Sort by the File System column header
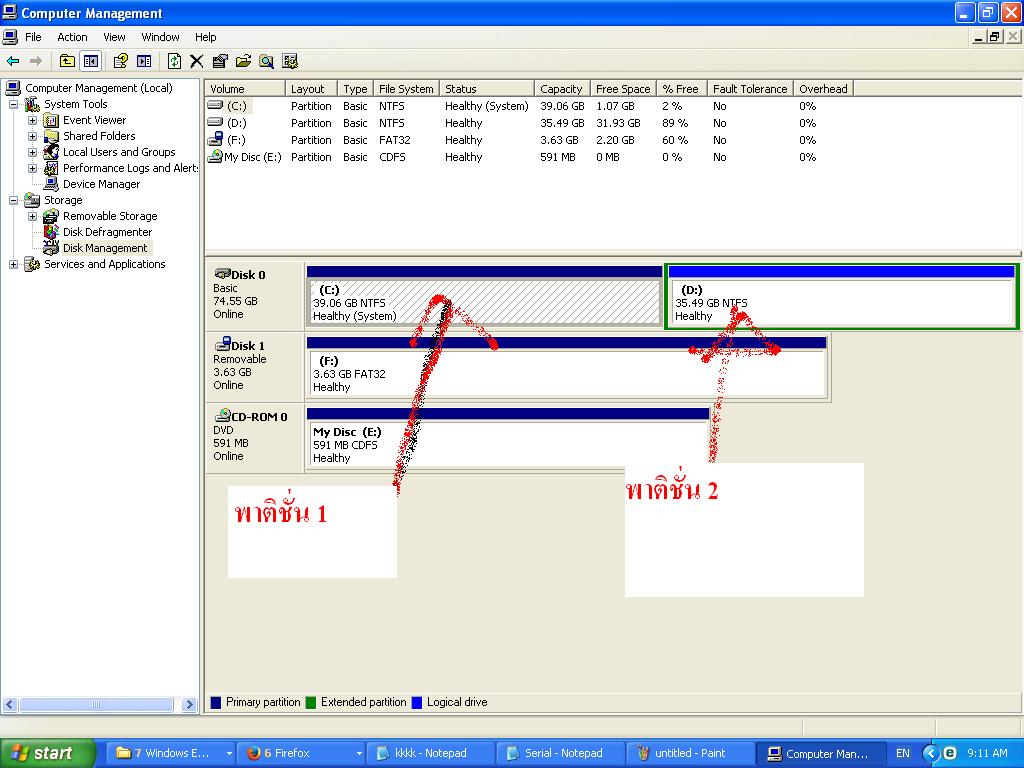 pyautogui.click(x=406, y=89)
